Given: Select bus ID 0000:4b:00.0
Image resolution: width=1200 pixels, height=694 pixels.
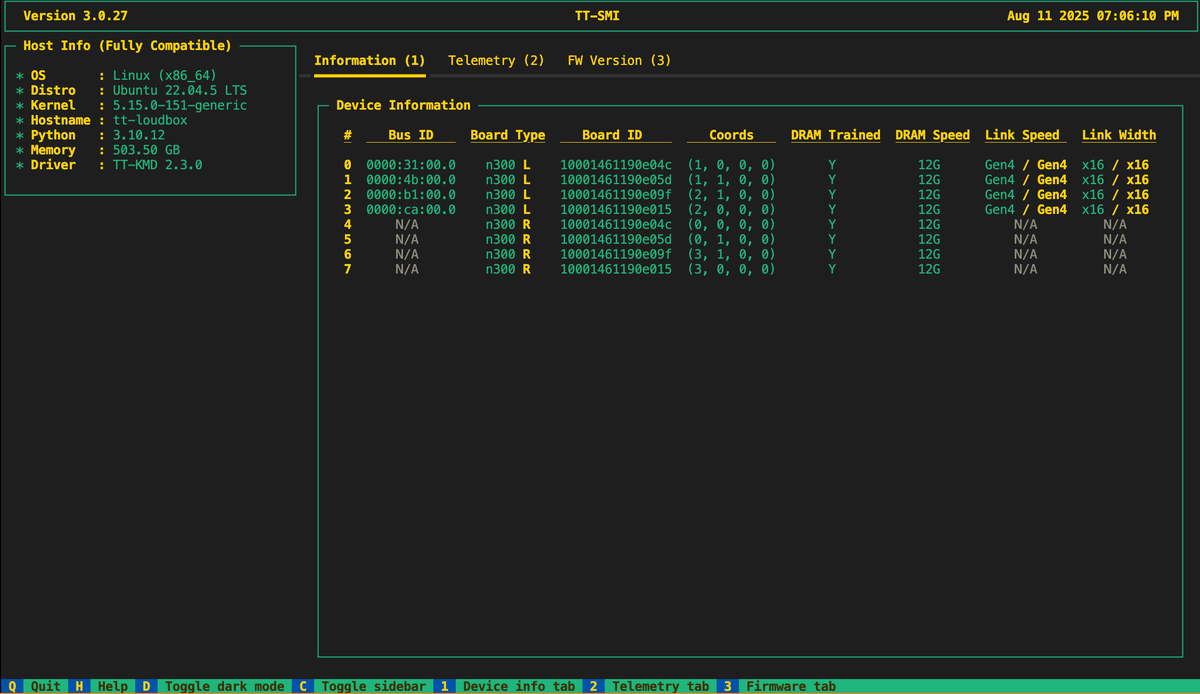Looking at the screenshot, I should (411, 180).
